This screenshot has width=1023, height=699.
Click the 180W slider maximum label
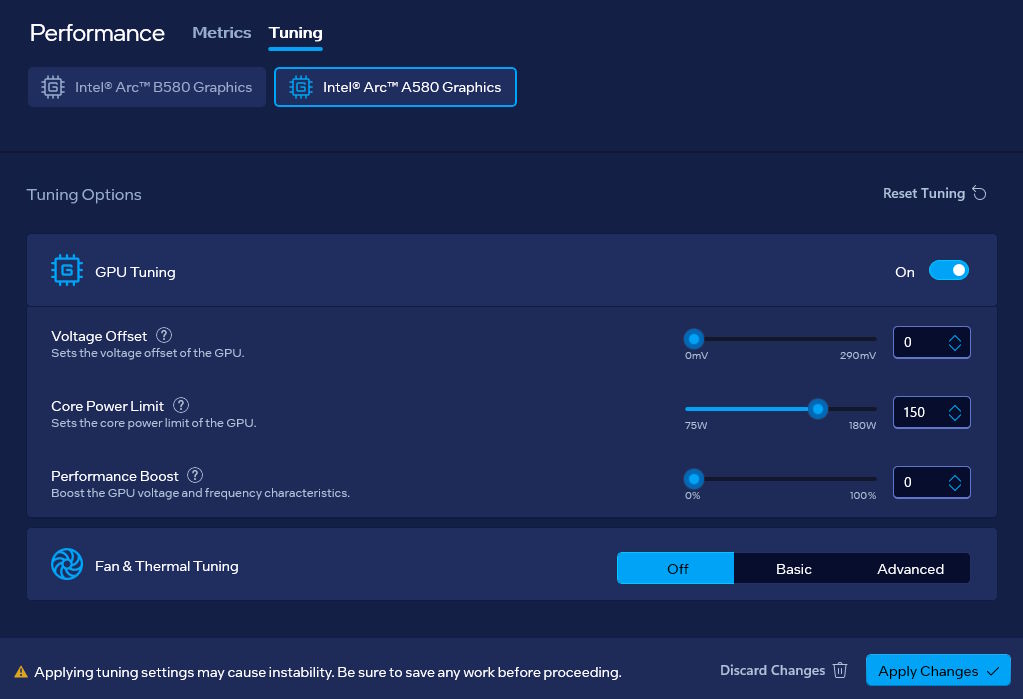tap(862, 426)
